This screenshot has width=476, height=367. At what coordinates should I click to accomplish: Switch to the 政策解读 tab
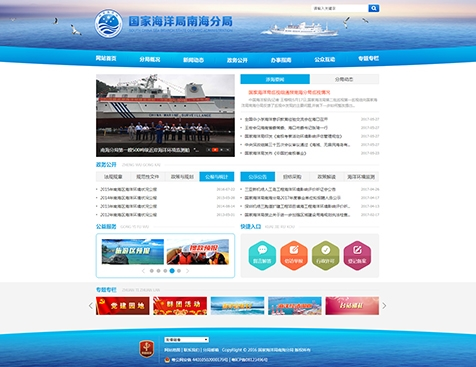point(327,177)
